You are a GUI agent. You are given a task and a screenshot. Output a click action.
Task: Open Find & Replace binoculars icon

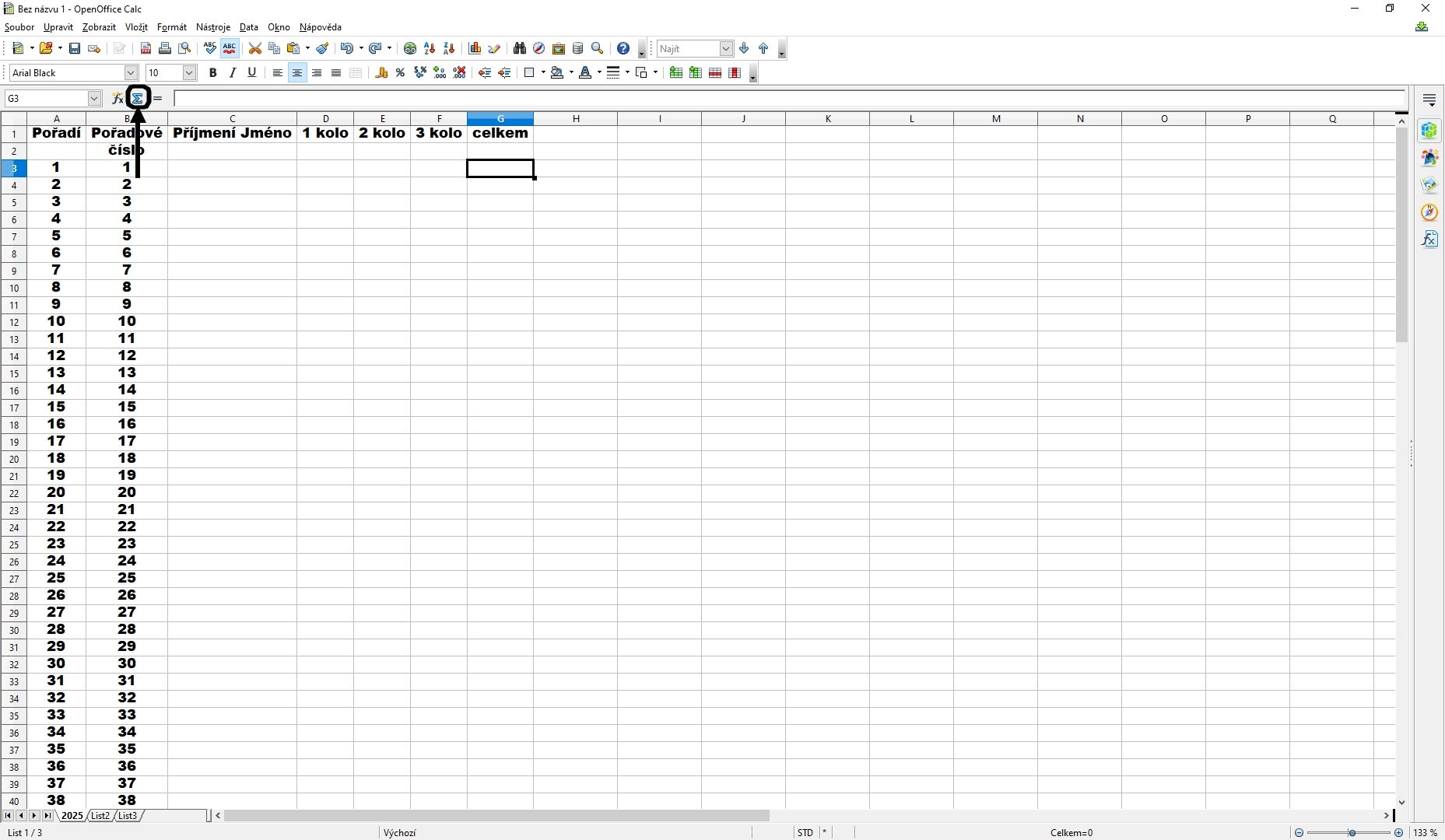click(x=520, y=48)
